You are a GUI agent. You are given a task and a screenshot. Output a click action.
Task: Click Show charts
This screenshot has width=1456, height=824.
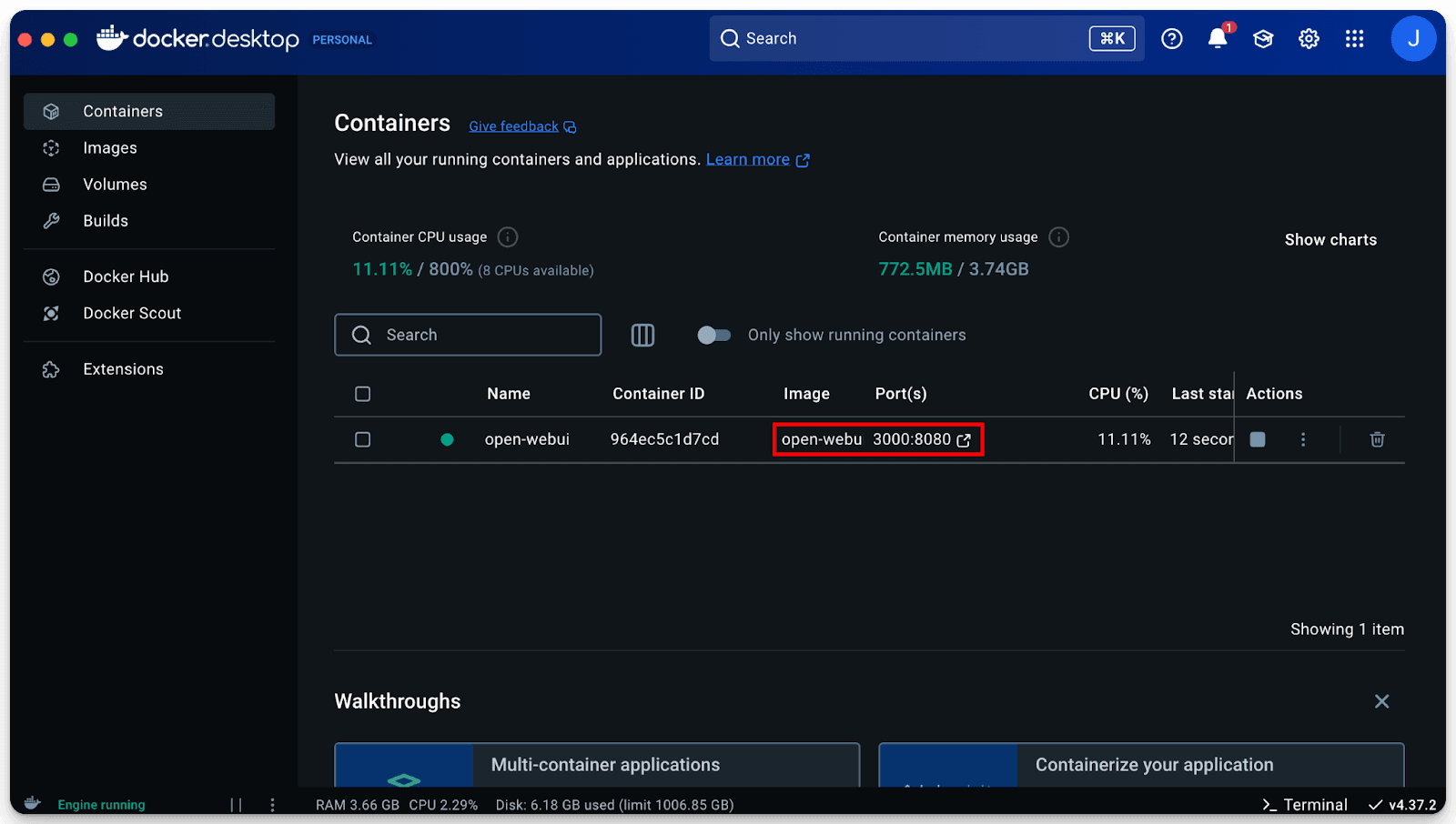(x=1330, y=239)
